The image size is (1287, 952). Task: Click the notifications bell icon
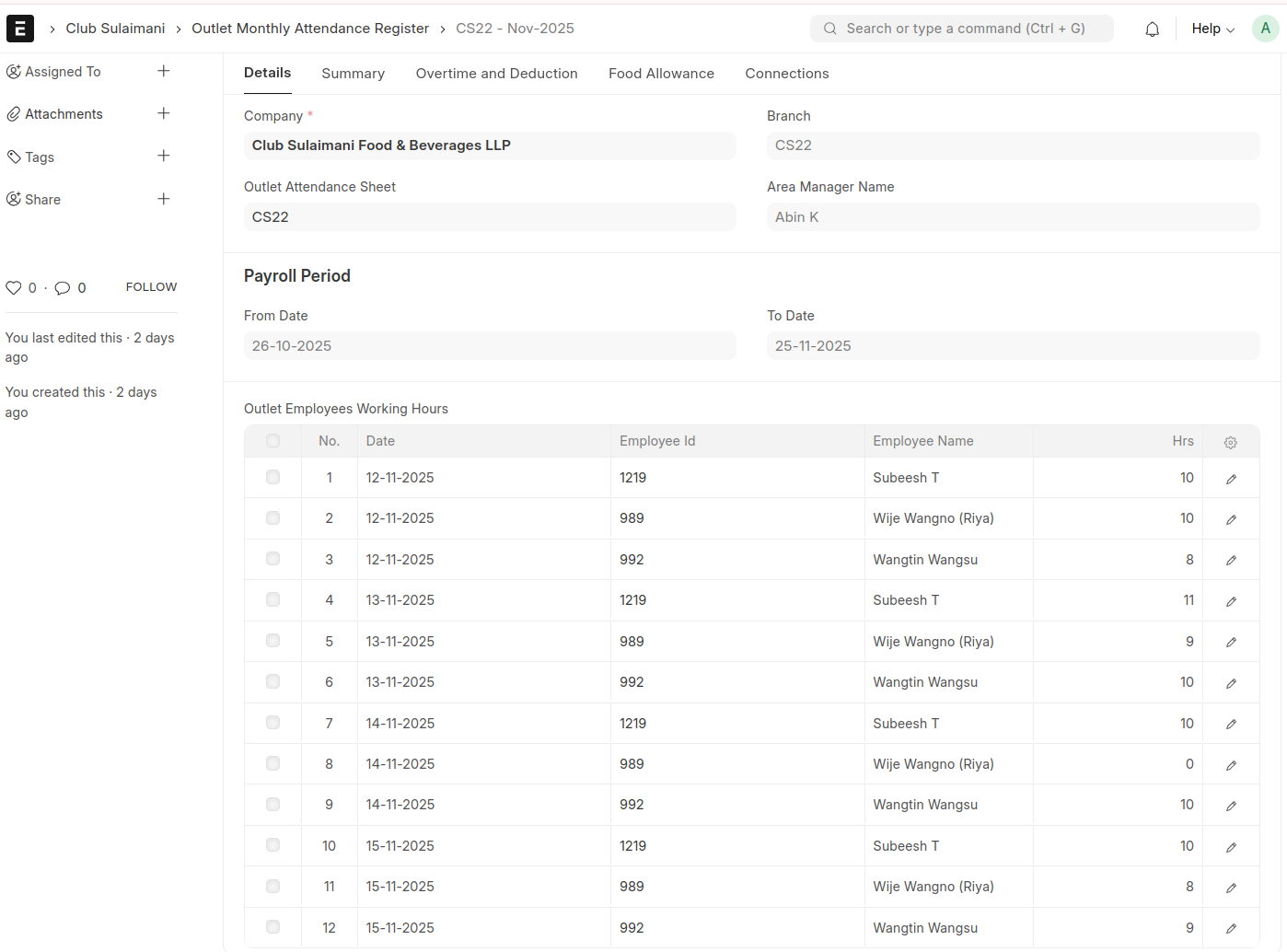[1152, 29]
